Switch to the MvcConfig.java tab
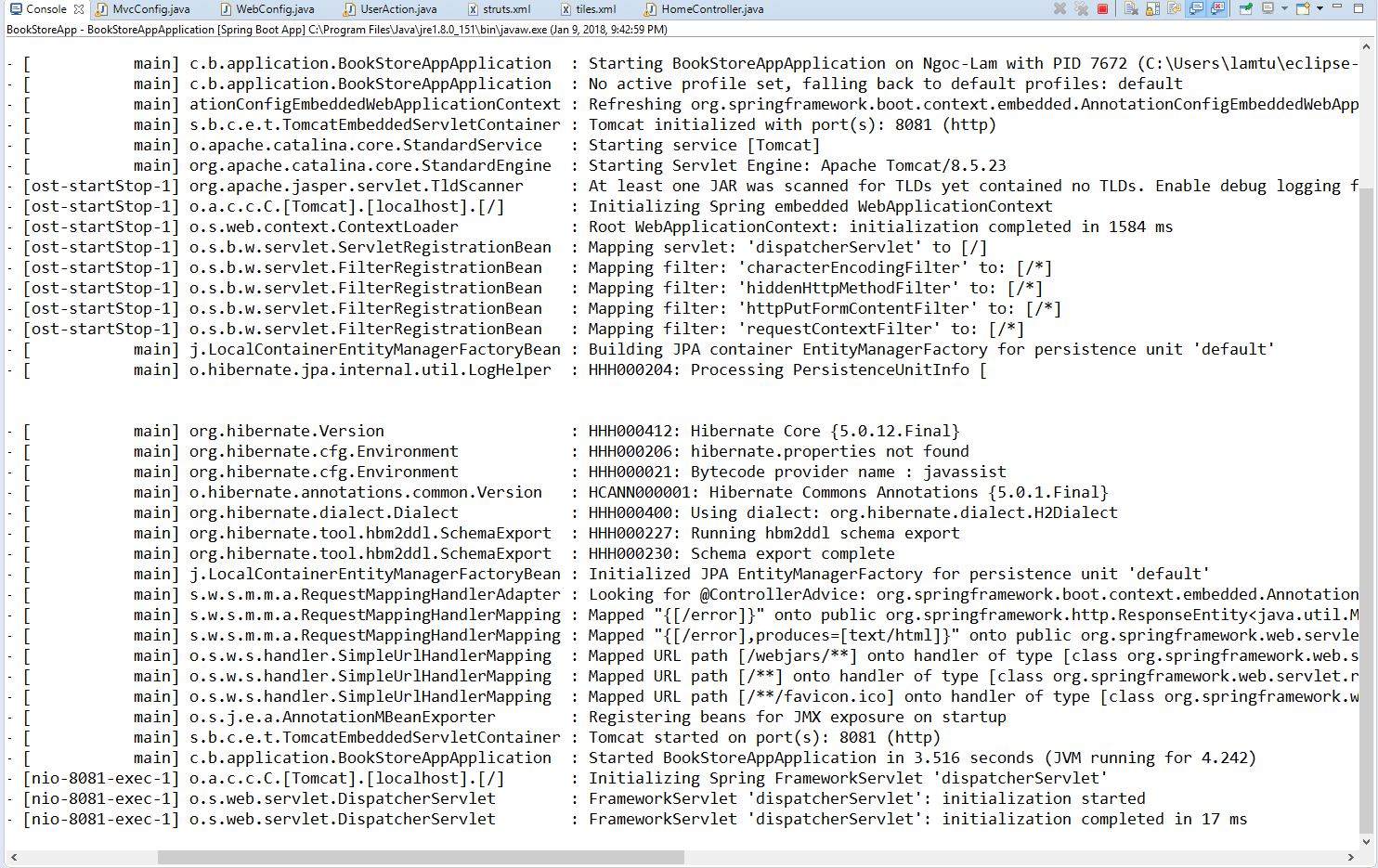Image resolution: width=1378 pixels, height=868 pixels. 150,9
